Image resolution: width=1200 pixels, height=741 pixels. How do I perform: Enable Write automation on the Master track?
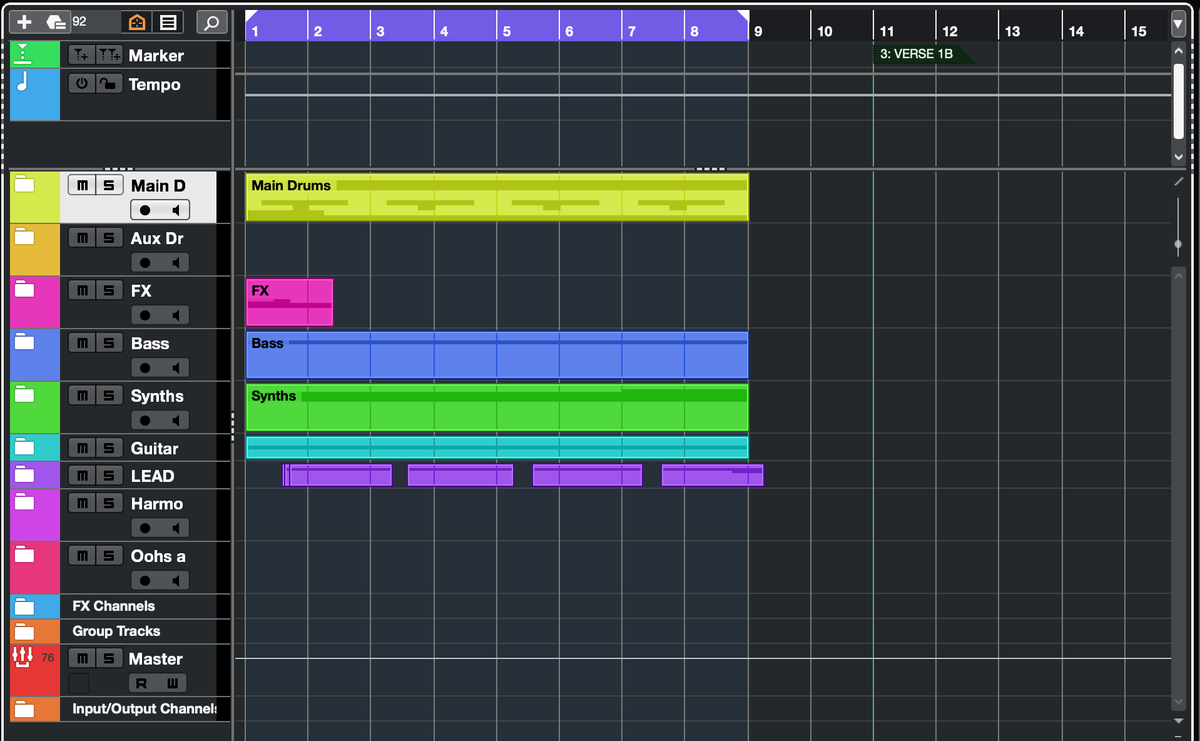[x=174, y=682]
